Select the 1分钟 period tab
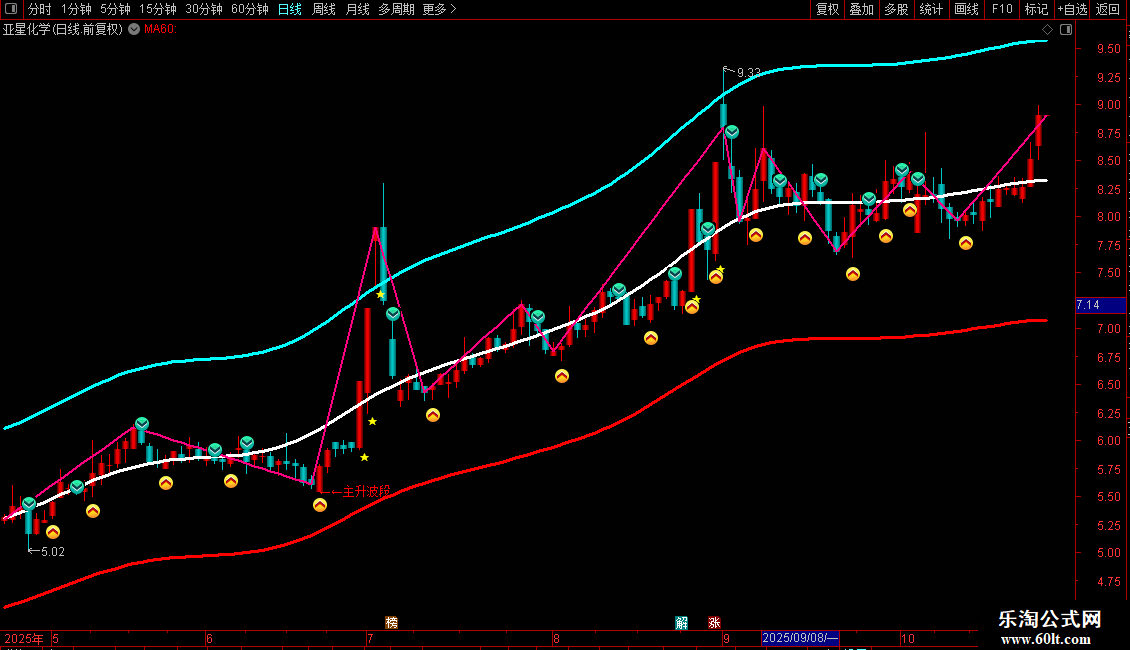Viewport: 1130px width, 650px height. pyautogui.click(x=76, y=9)
